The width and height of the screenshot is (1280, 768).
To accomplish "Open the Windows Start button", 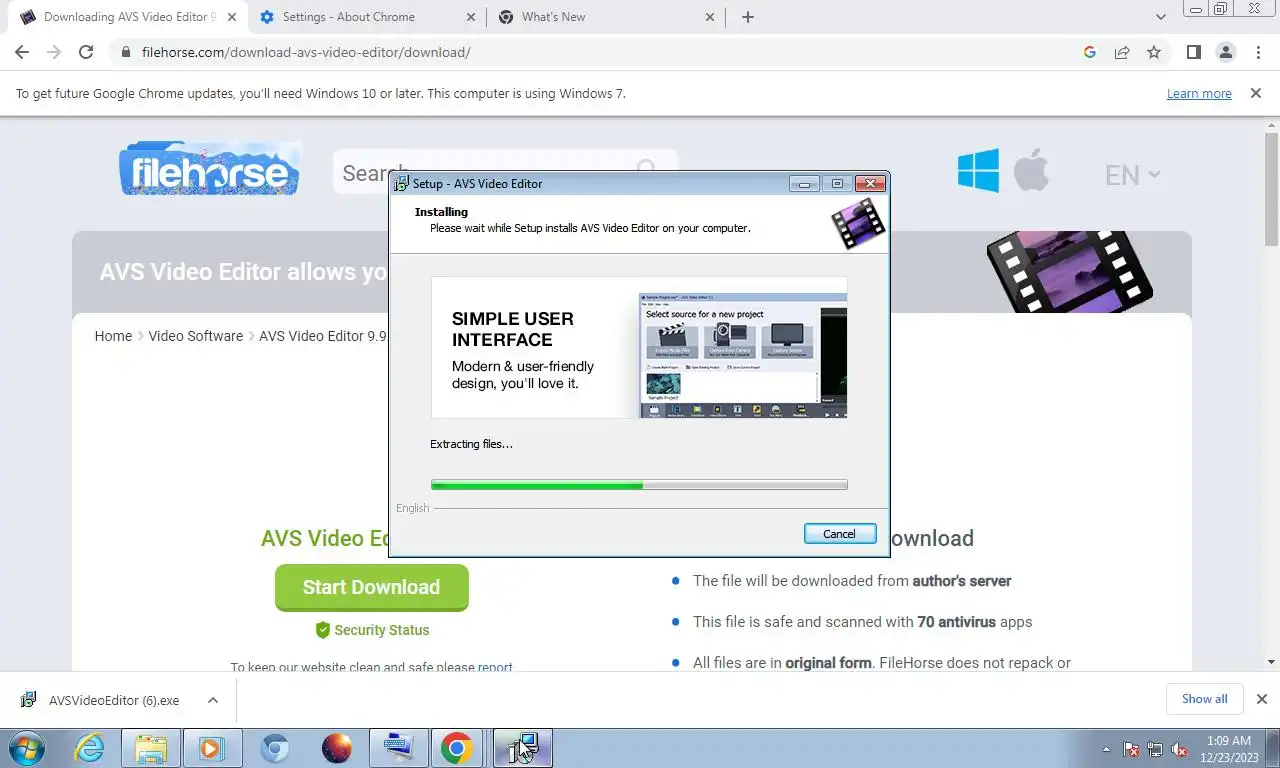I will tap(27, 748).
